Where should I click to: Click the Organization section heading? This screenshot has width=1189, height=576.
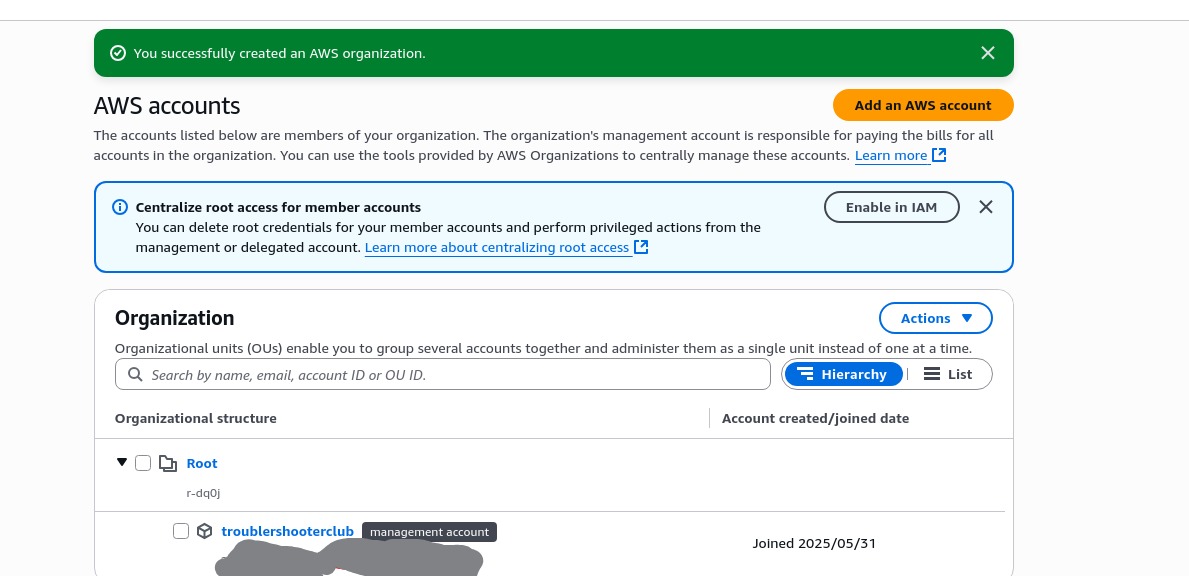[174, 318]
